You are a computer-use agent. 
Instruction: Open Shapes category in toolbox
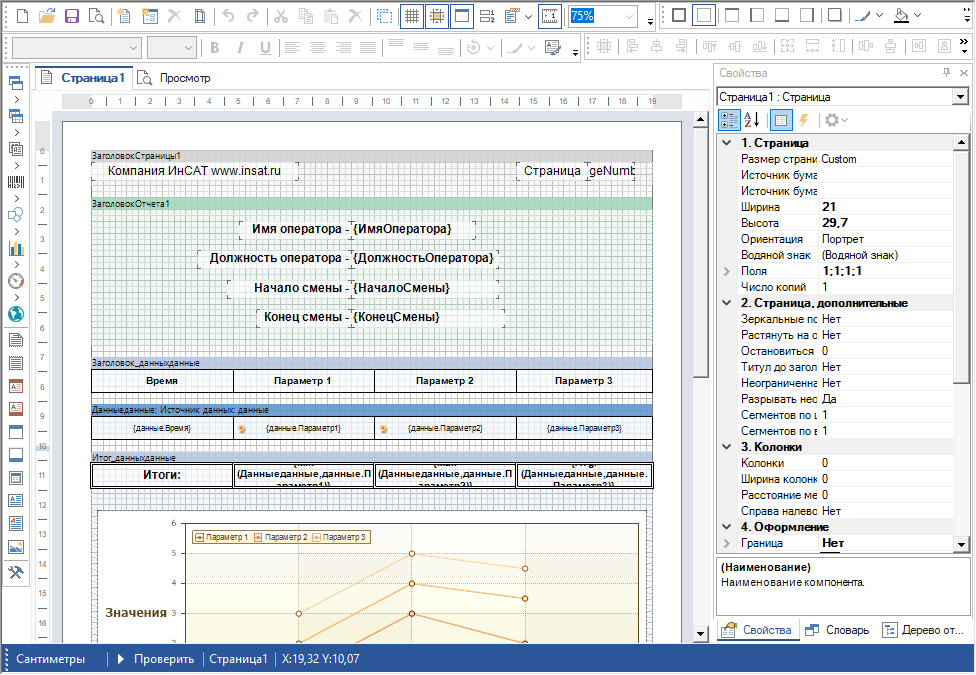click(x=16, y=215)
